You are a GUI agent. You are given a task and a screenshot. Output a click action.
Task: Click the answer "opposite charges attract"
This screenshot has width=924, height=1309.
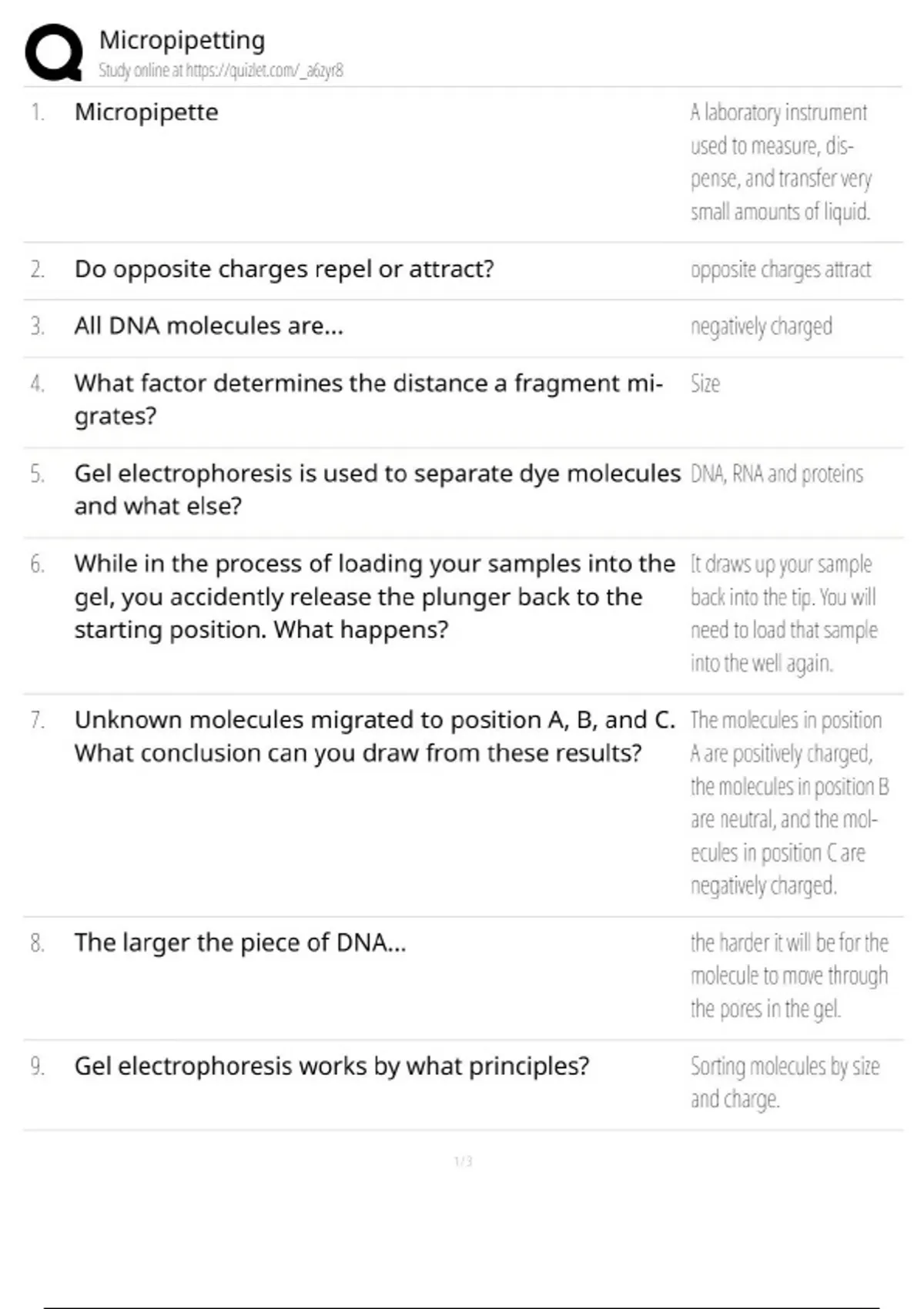click(x=780, y=270)
